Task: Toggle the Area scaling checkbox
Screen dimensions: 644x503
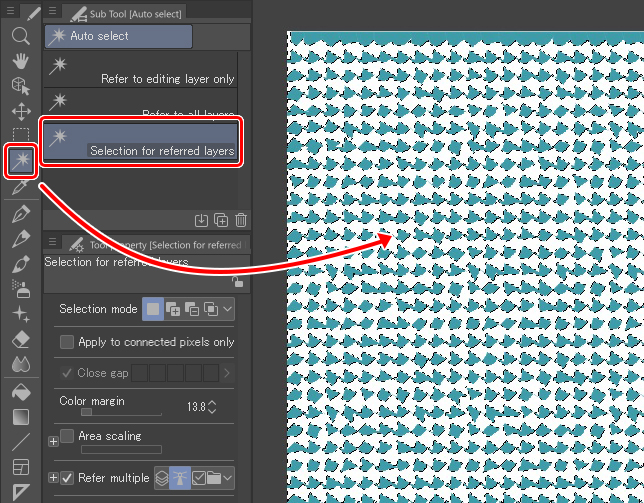Action: [x=68, y=436]
